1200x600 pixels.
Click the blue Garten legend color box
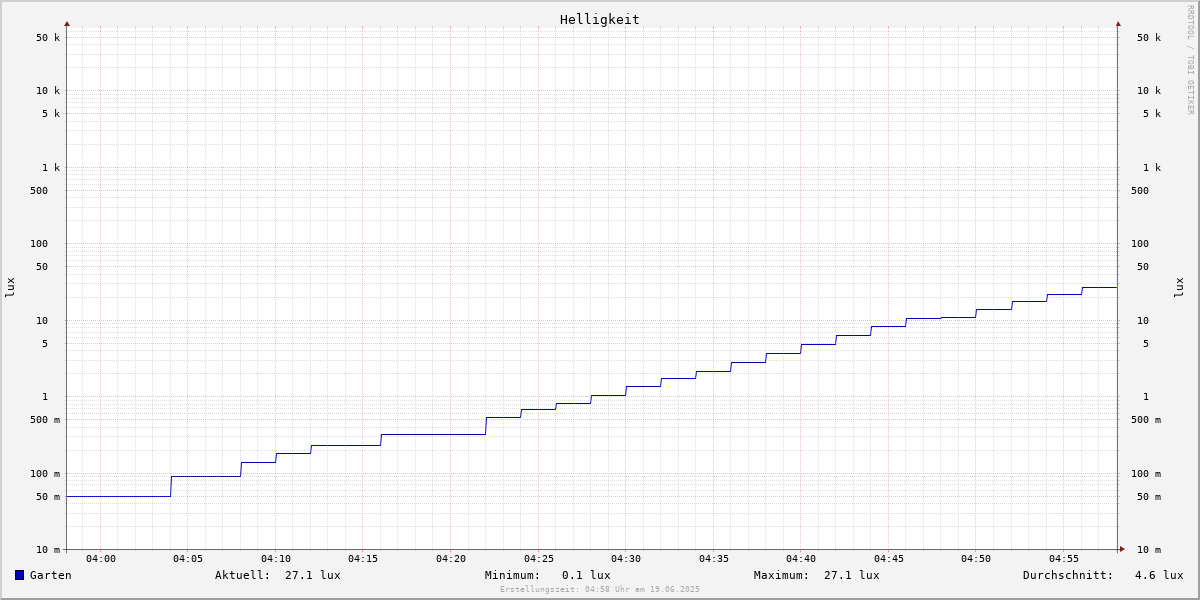[19, 575]
